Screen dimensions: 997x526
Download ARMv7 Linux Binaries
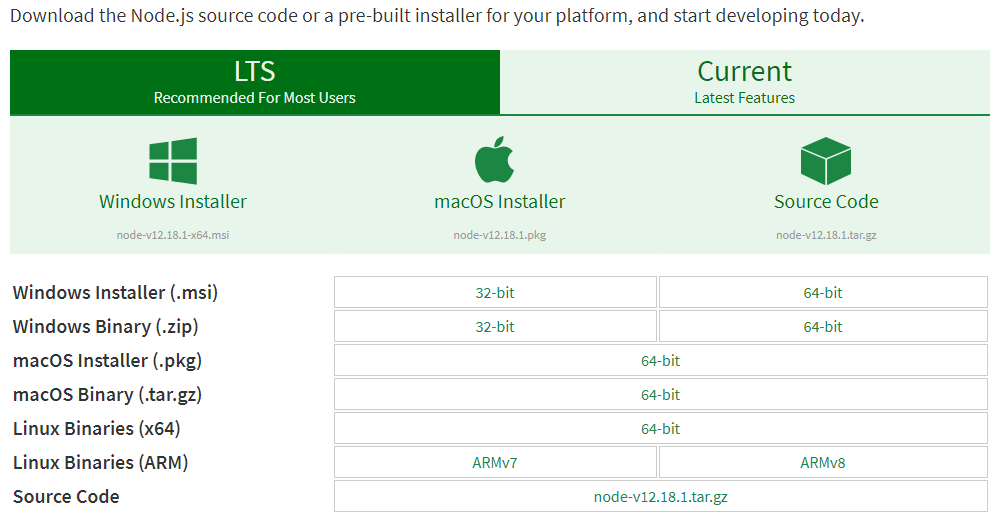pyautogui.click(x=495, y=462)
